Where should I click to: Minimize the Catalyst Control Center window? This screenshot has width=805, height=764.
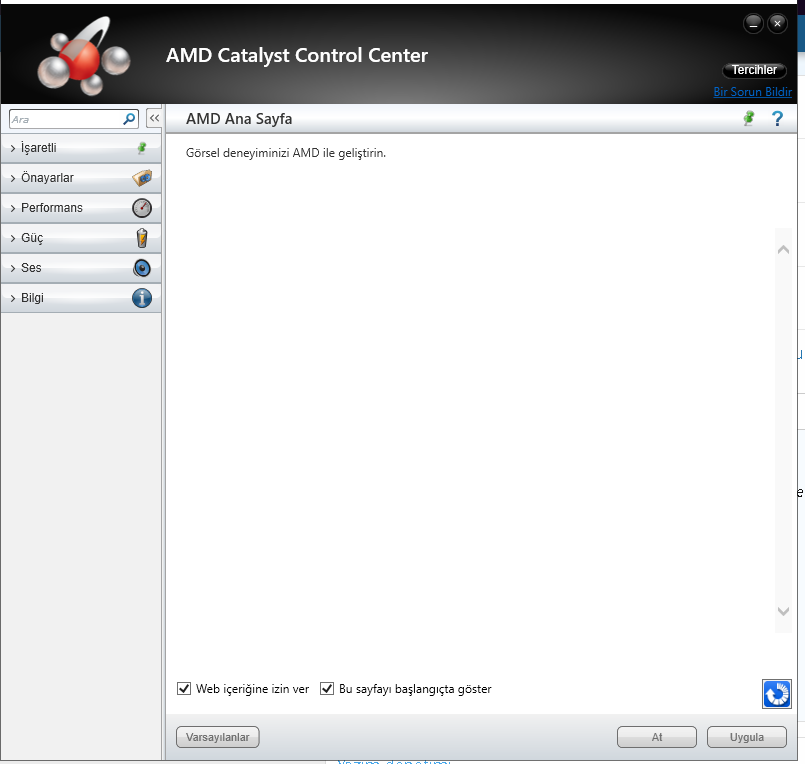(x=753, y=24)
